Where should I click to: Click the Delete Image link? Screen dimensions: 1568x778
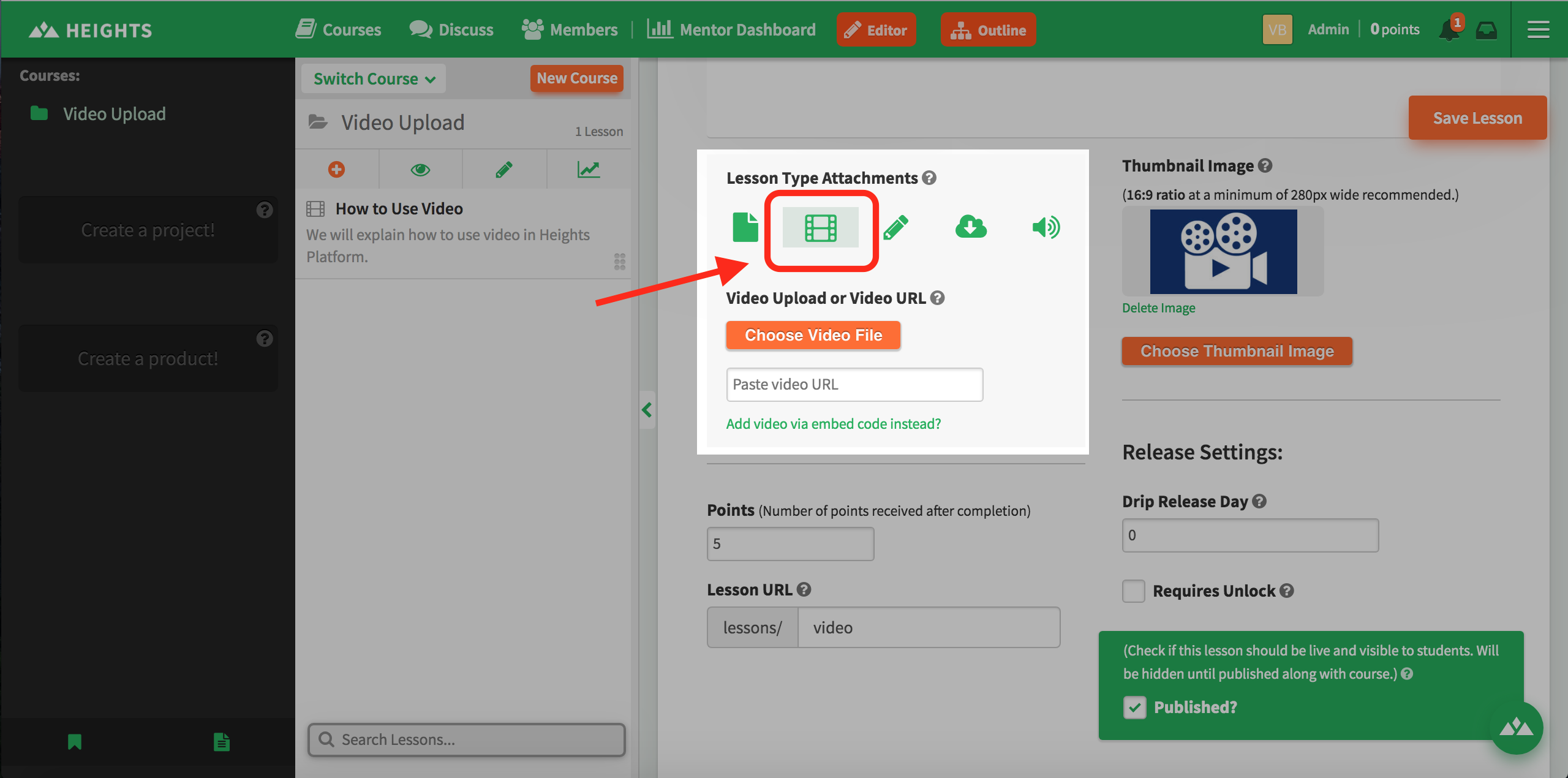click(x=1158, y=308)
